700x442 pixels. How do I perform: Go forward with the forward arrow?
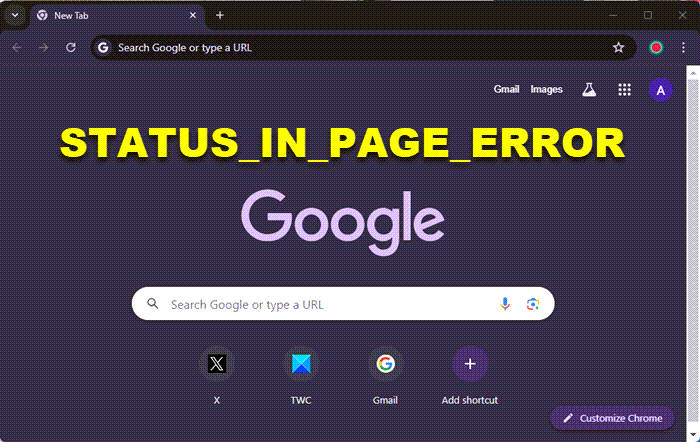tap(44, 47)
